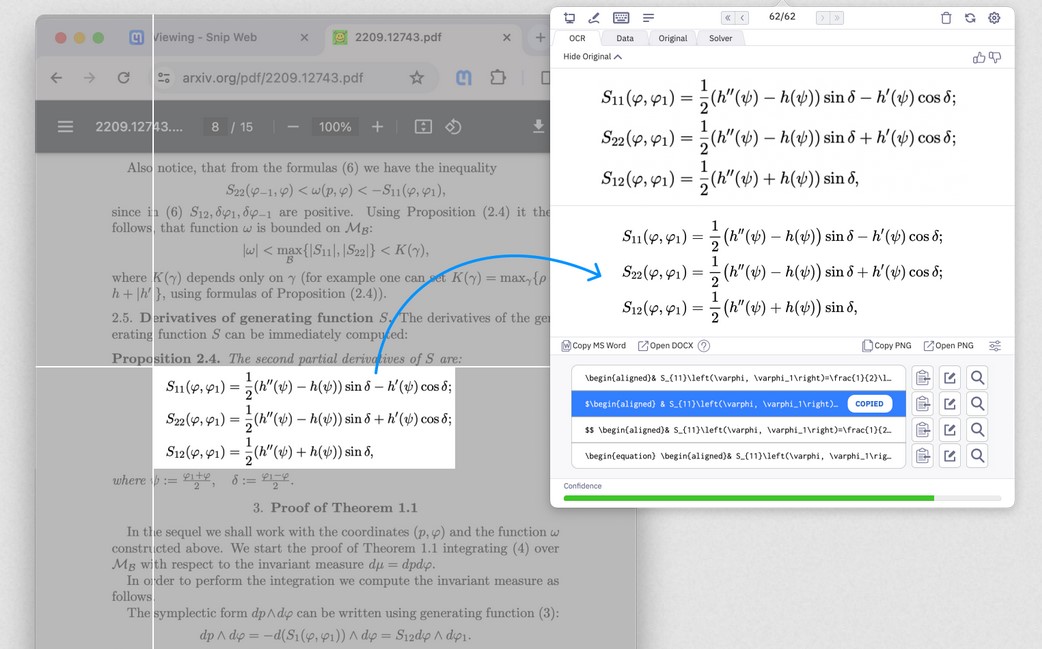Click the screen snip capture icon

pyautogui.click(x=570, y=18)
